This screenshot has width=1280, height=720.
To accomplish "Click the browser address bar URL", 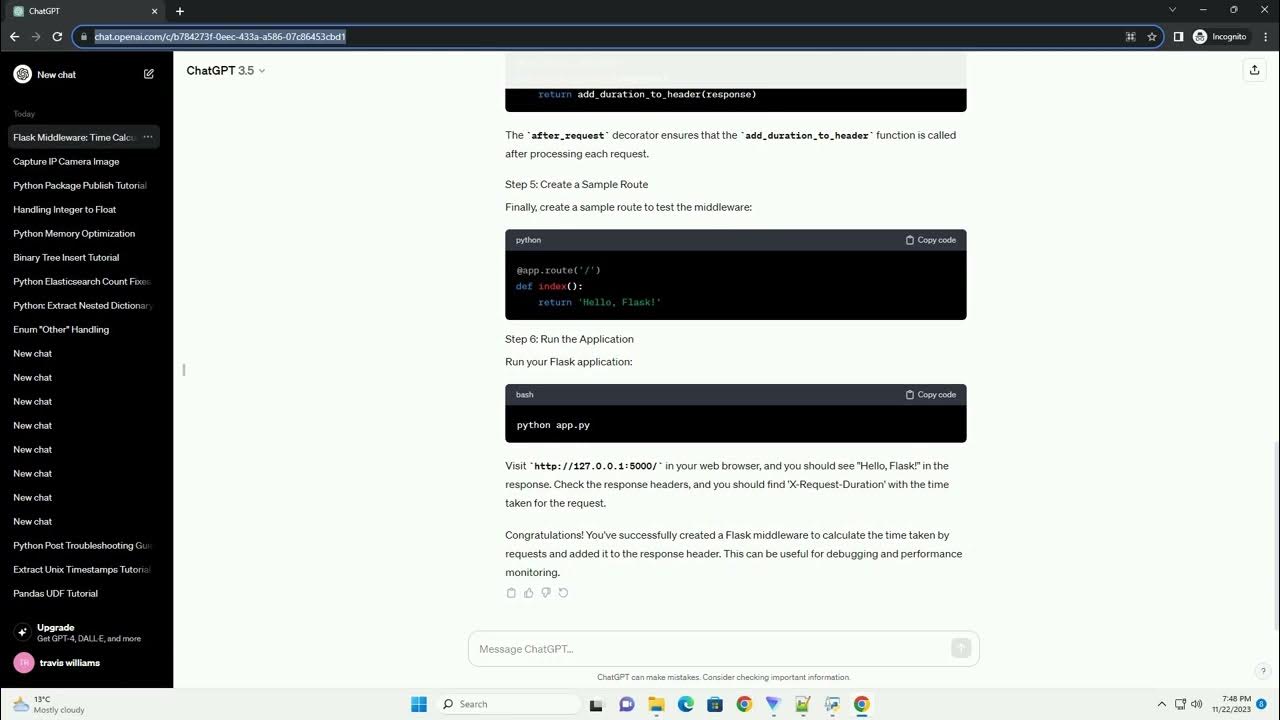I will click(x=220, y=37).
